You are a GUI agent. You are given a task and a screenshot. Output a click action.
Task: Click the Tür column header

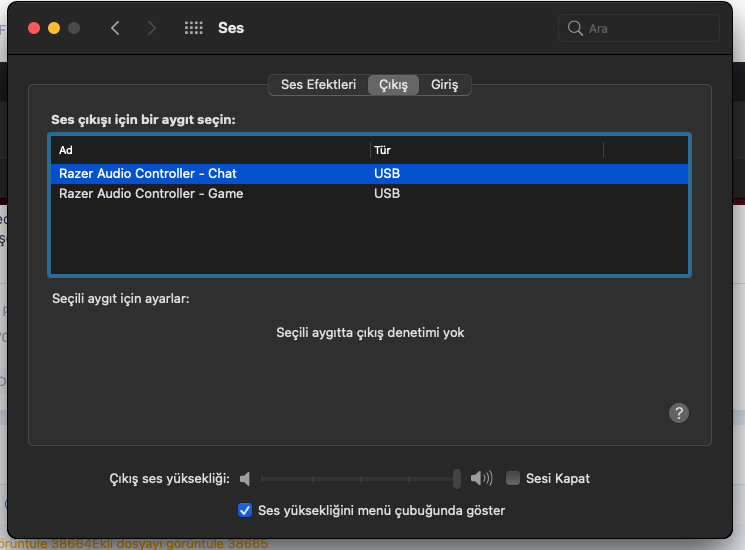[x=487, y=150]
